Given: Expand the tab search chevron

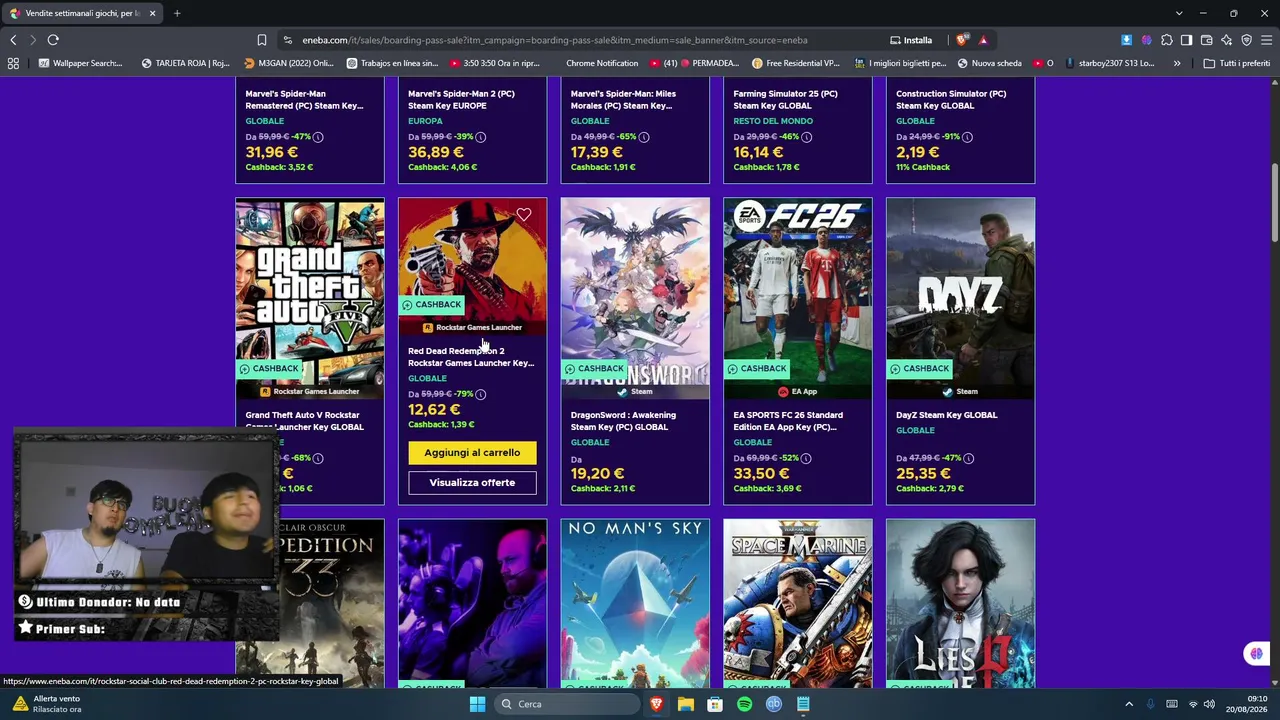Looking at the screenshot, I should [x=1179, y=13].
